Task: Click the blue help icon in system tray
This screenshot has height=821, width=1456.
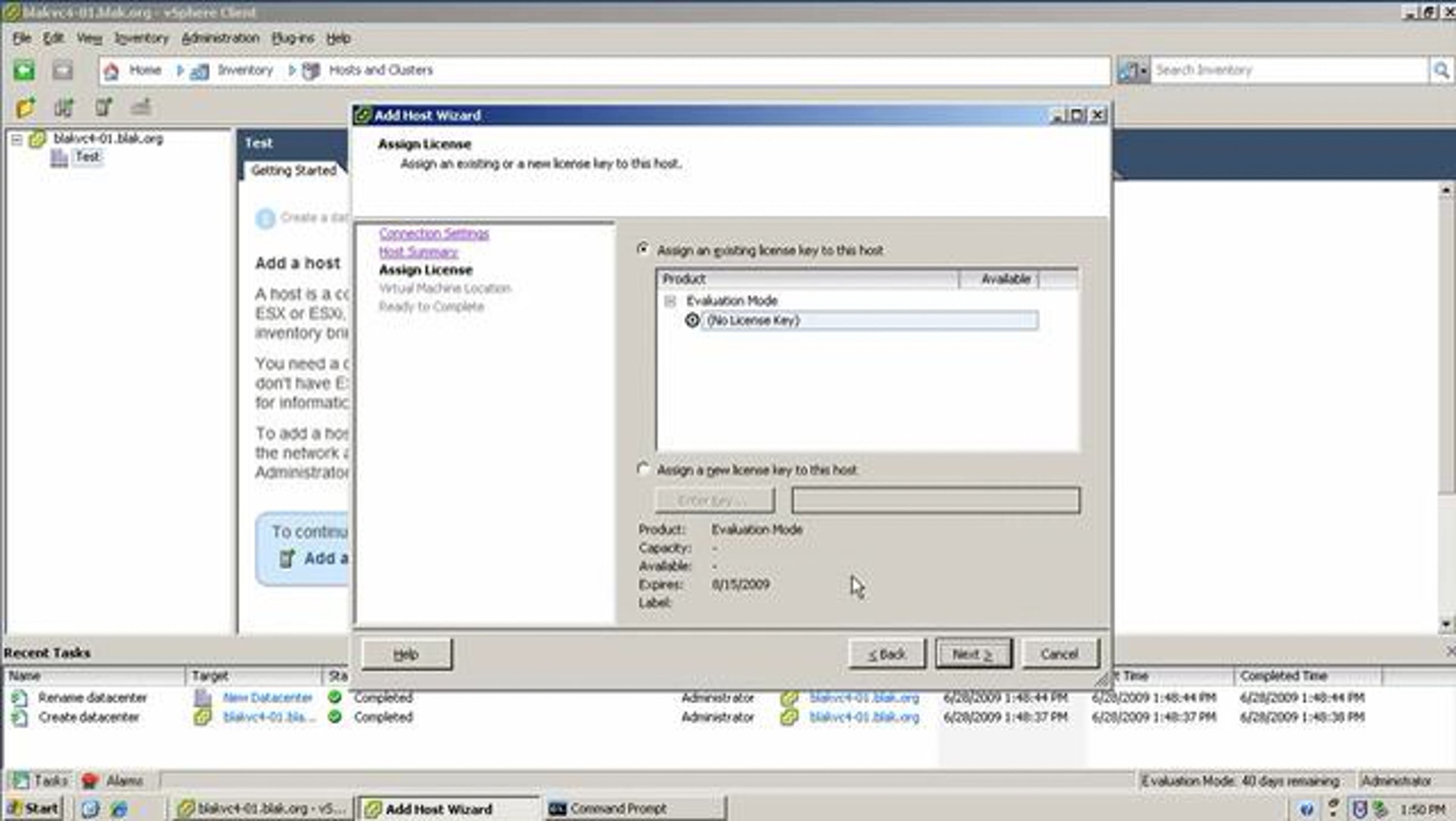Action: pyautogui.click(x=1307, y=809)
